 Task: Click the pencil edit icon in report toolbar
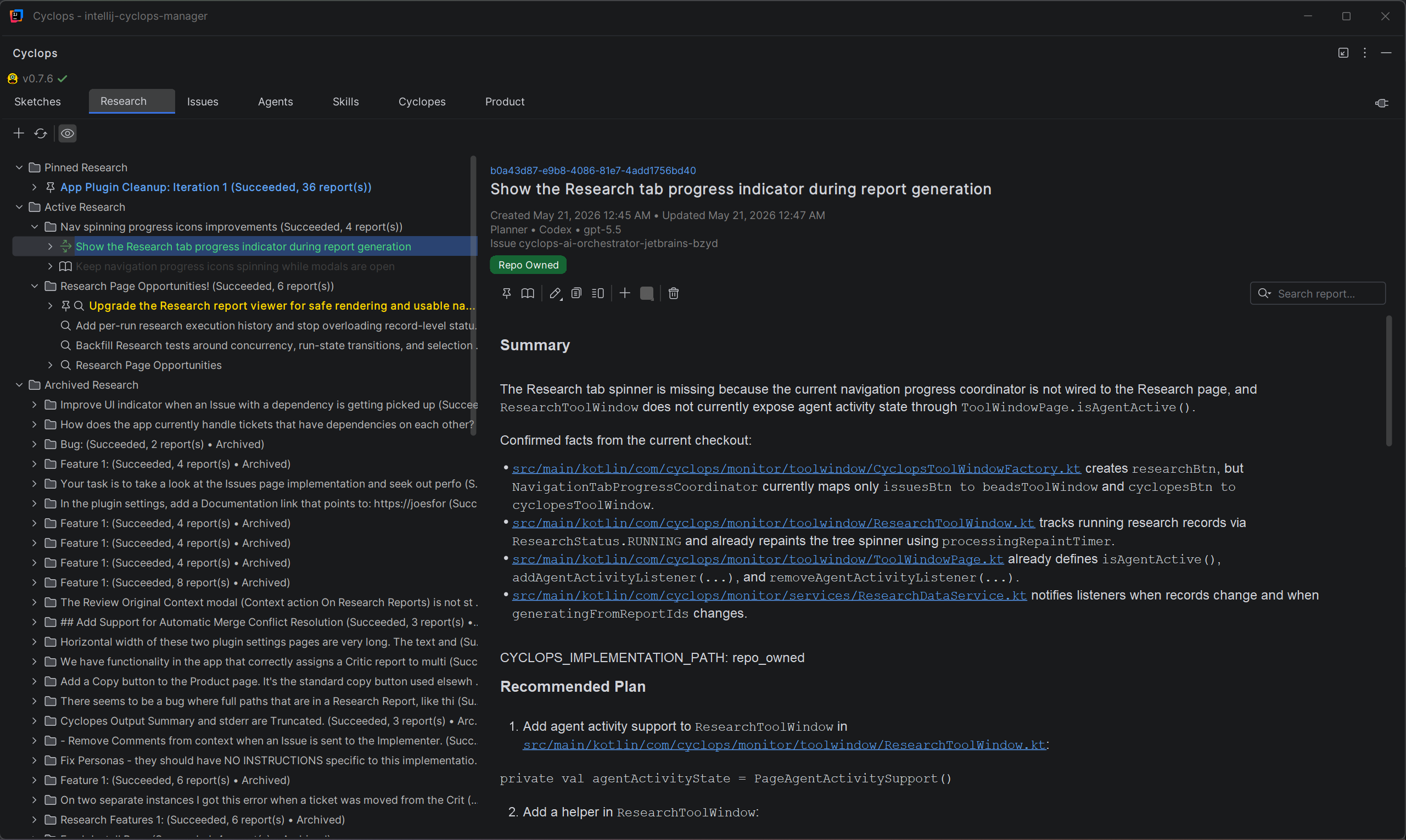click(555, 293)
